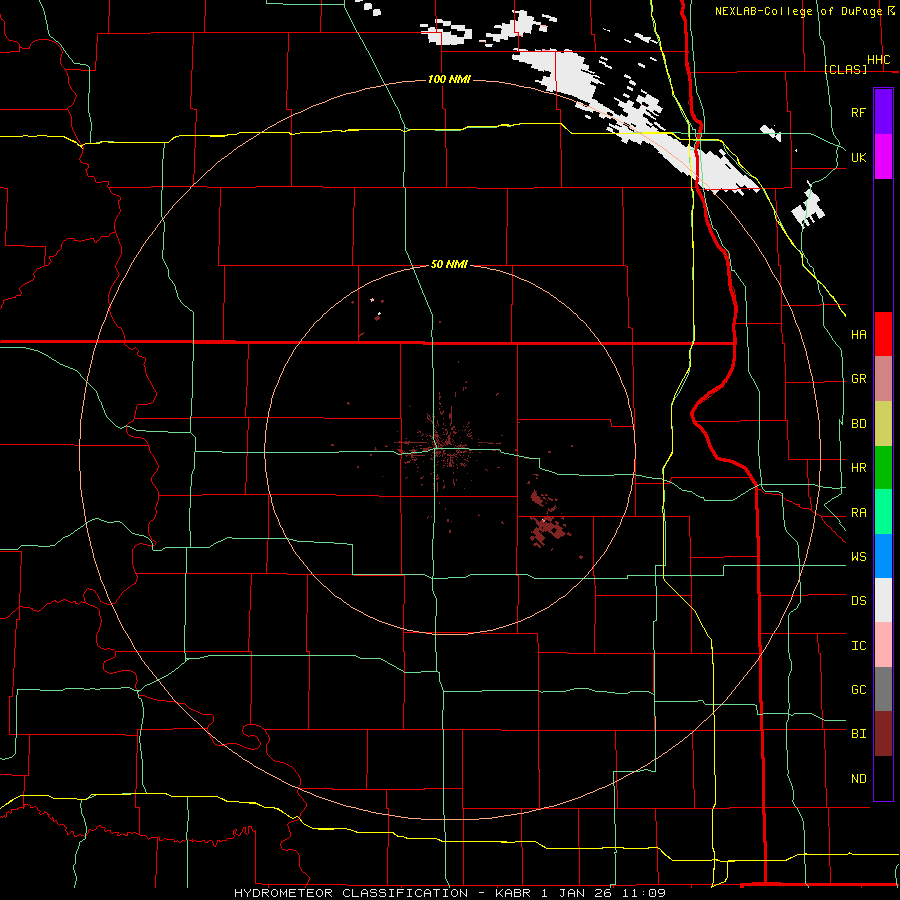Click the BD yellow legend swatch
The image size is (900, 900).
(883, 424)
